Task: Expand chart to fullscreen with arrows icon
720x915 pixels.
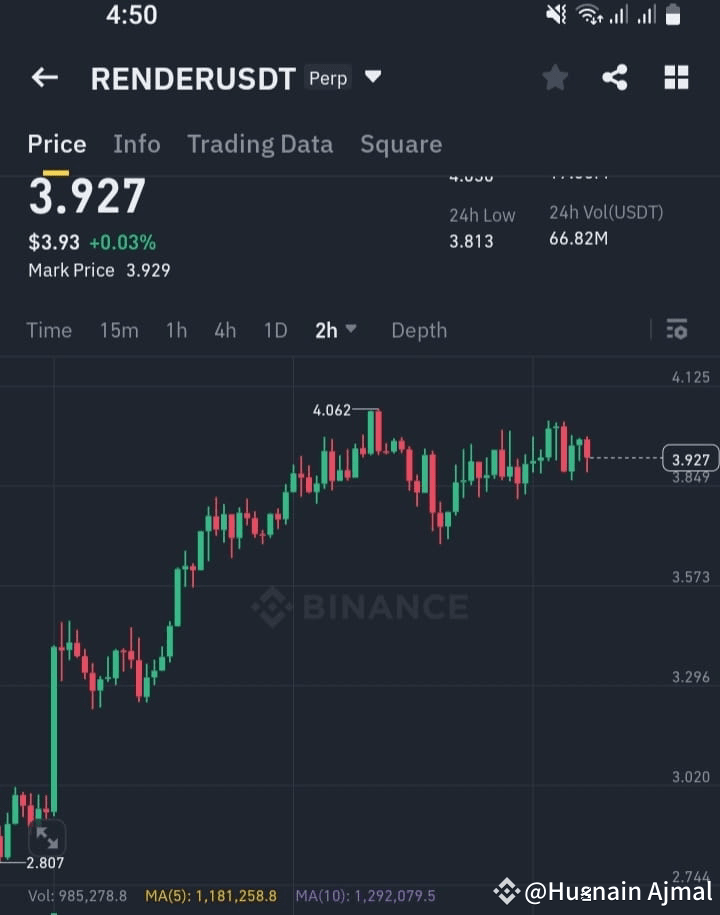Action: pyautogui.click(x=47, y=838)
